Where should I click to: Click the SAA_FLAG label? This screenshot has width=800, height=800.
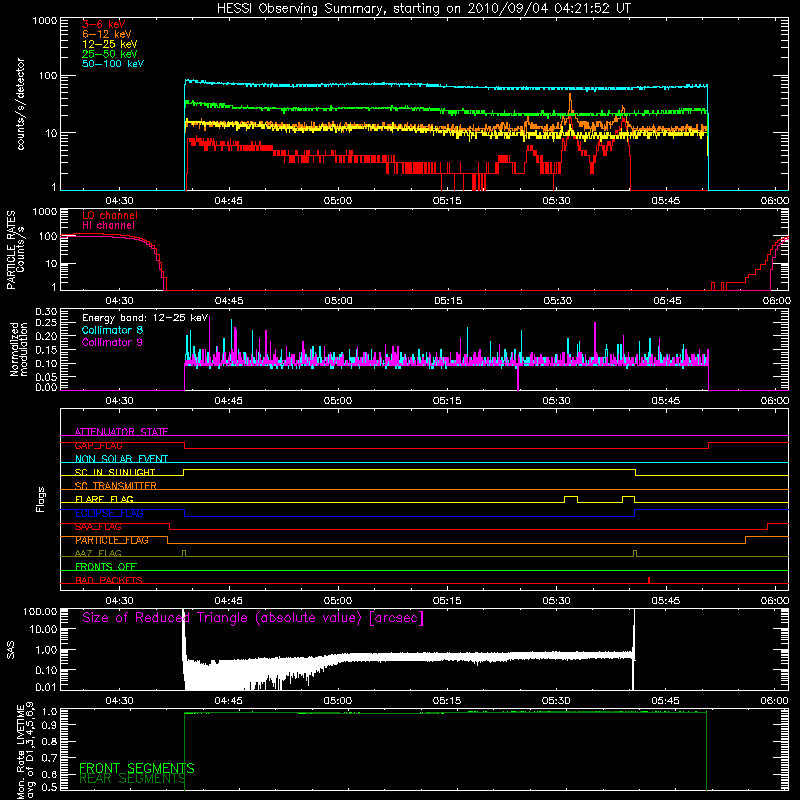pyautogui.click(x=98, y=527)
